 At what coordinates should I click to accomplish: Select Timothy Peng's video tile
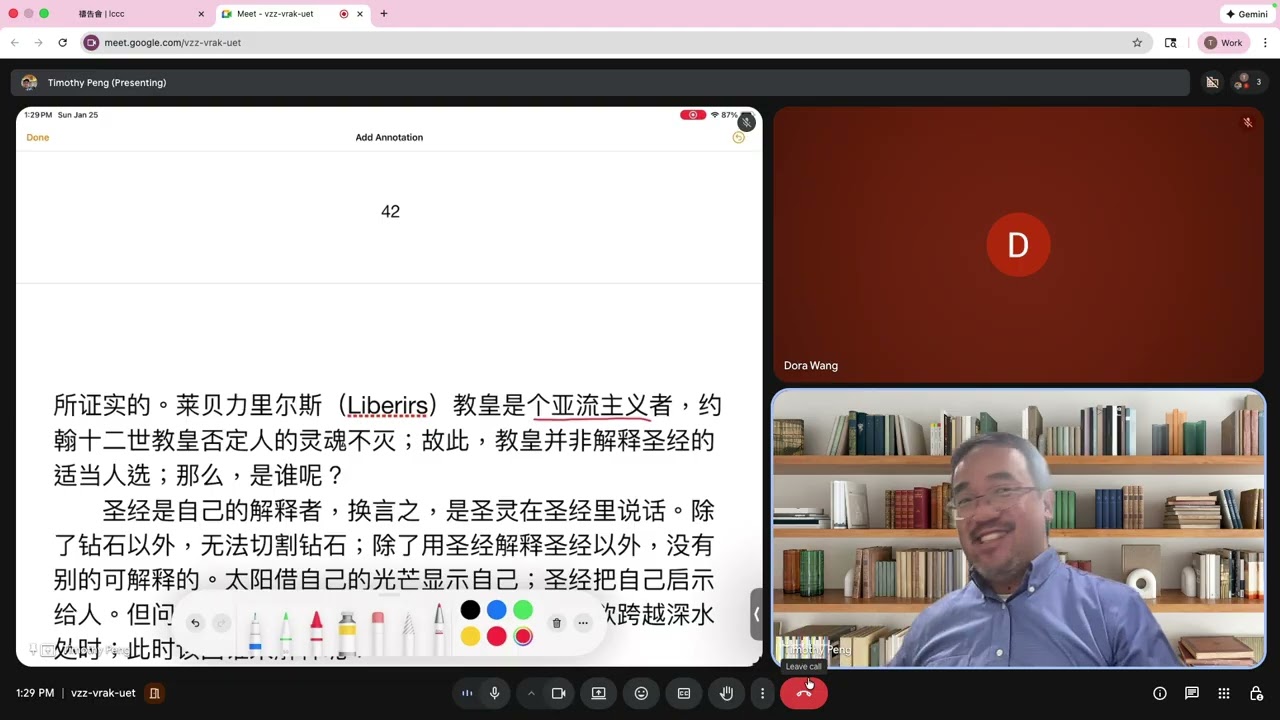(x=1018, y=528)
